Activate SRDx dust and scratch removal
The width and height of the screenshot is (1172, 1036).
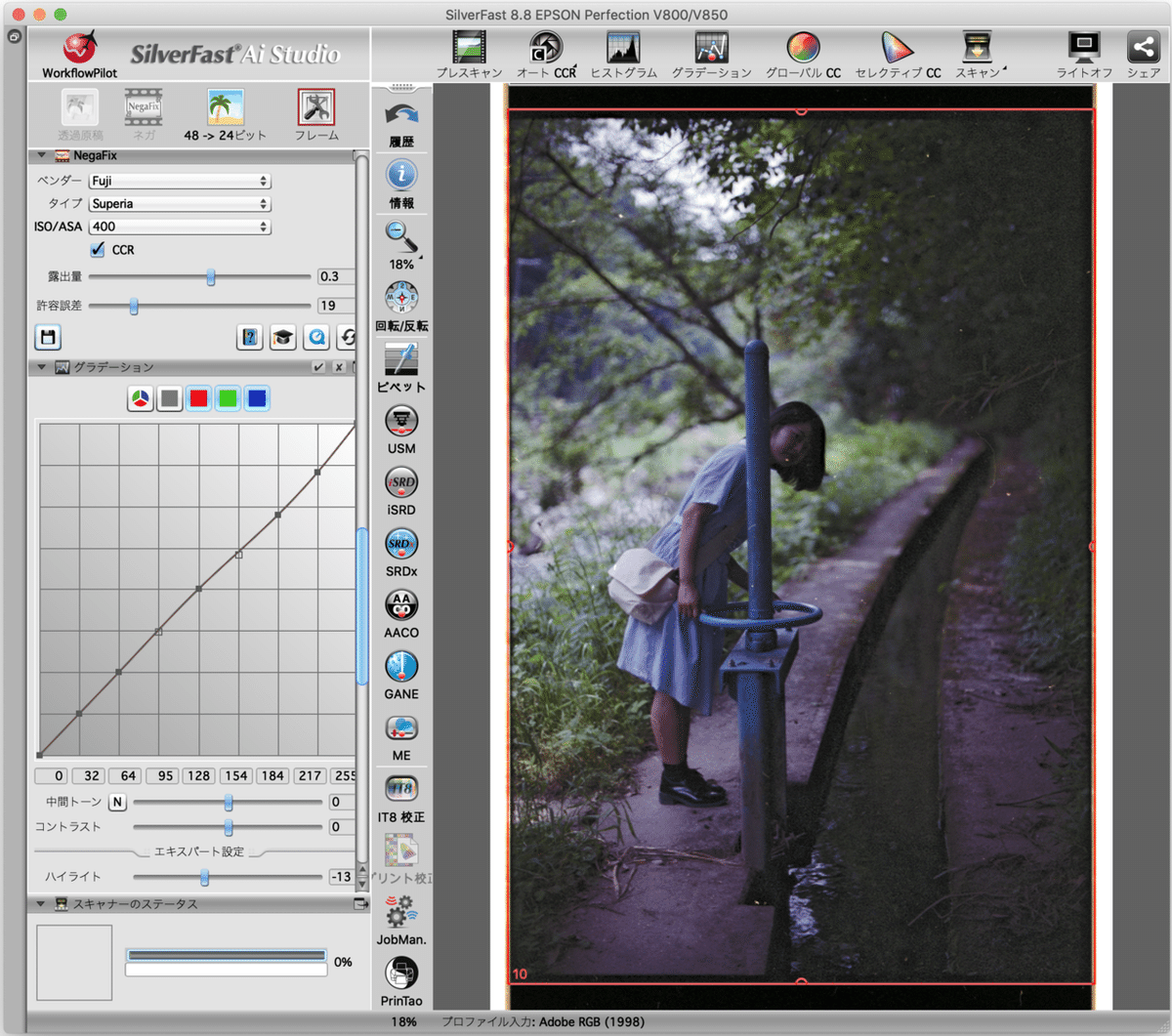[401, 553]
